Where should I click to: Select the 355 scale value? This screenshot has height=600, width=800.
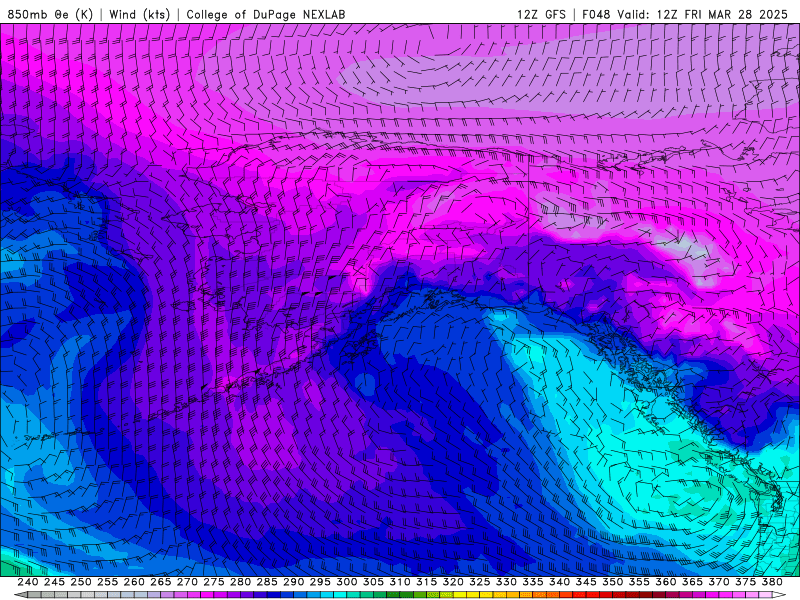pyautogui.click(x=639, y=582)
